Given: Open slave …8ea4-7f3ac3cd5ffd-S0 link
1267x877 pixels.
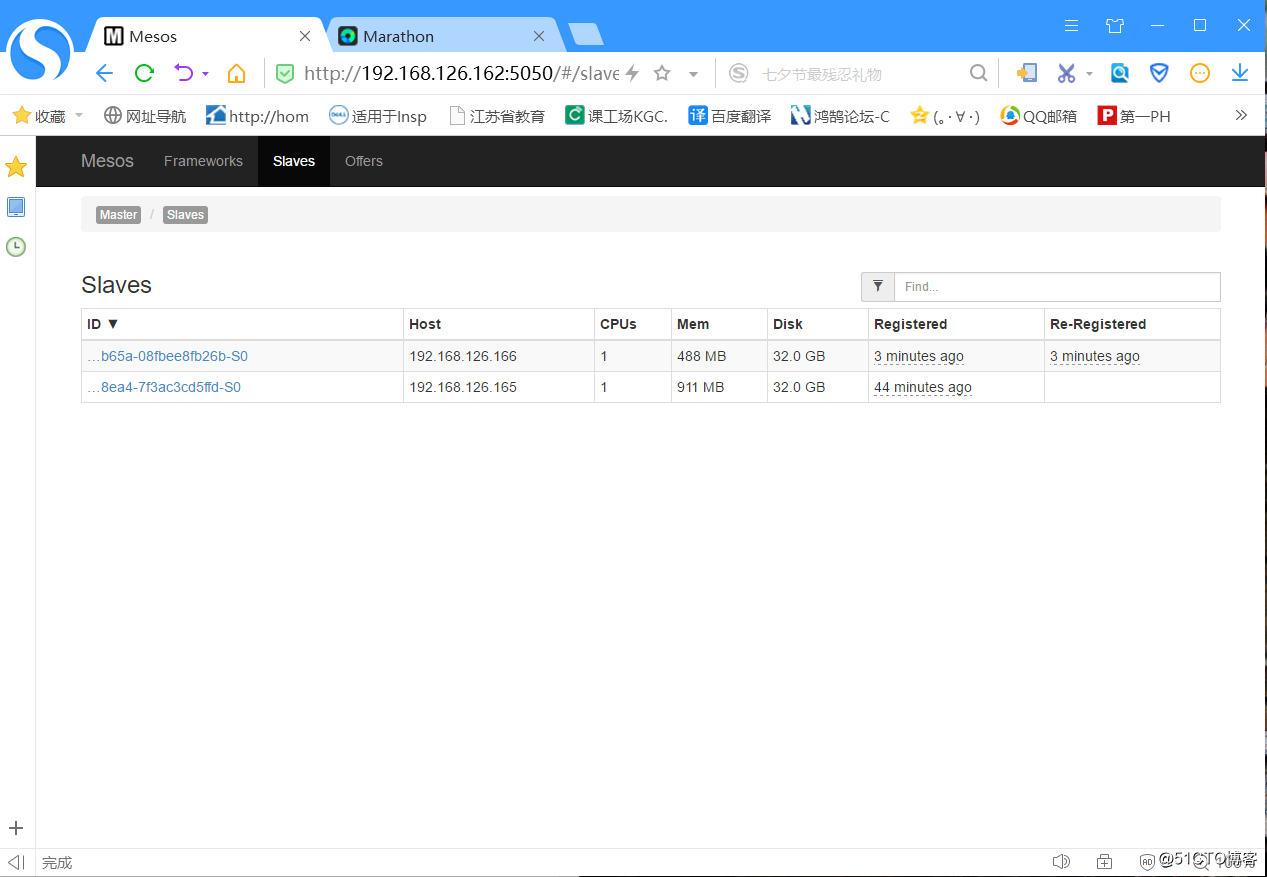Looking at the screenshot, I should click(164, 387).
